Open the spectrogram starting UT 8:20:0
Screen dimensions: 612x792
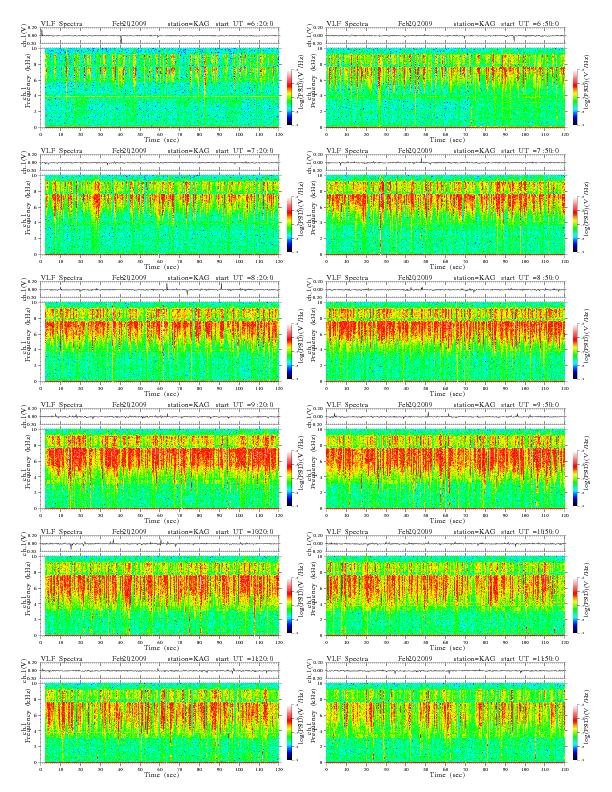160,342
